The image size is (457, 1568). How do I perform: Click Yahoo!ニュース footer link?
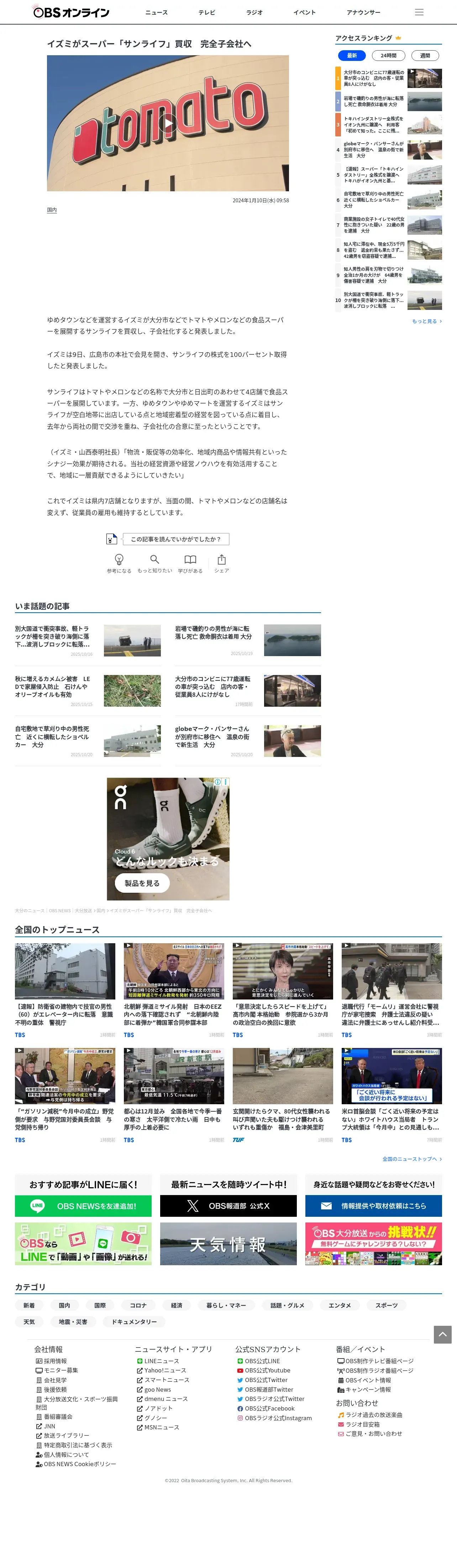[x=161, y=1370]
